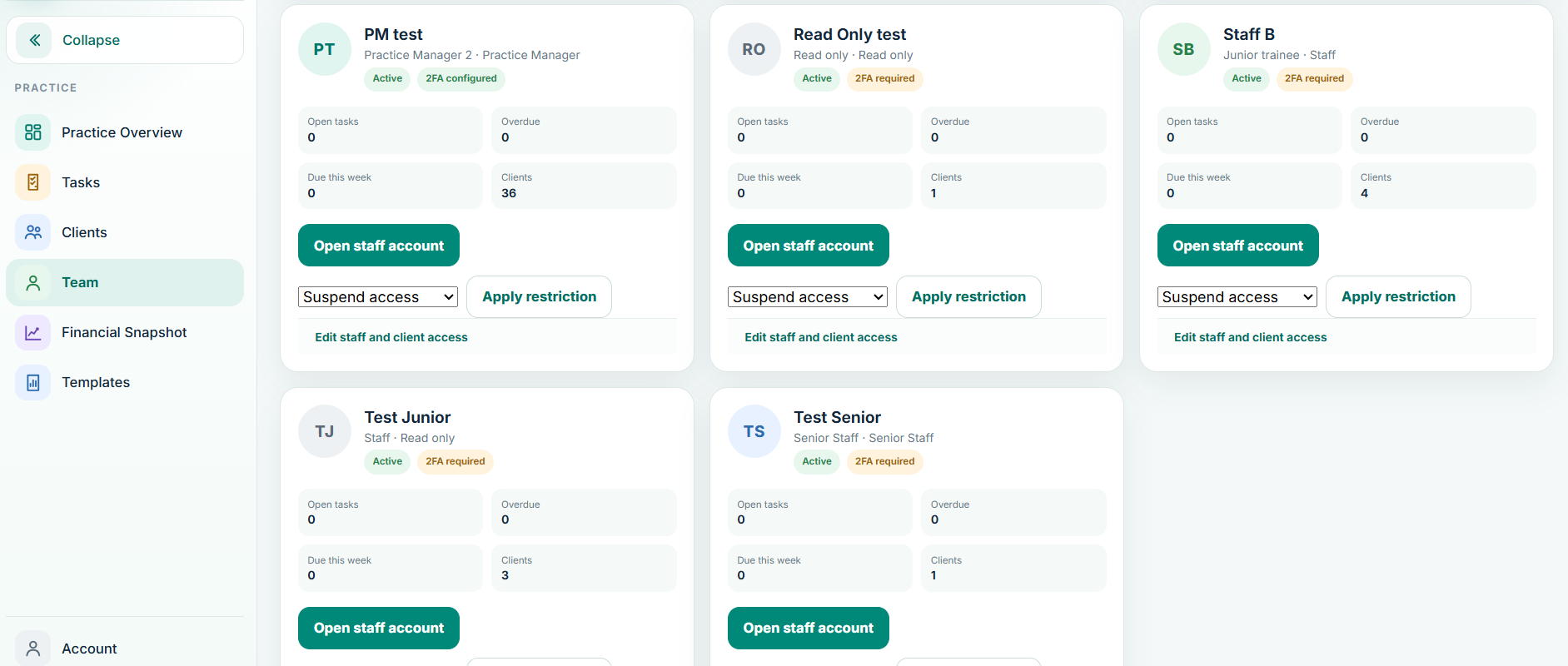Click the PM test name heading
This screenshot has height=666, width=1568.
pyautogui.click(x=393, y=34)
